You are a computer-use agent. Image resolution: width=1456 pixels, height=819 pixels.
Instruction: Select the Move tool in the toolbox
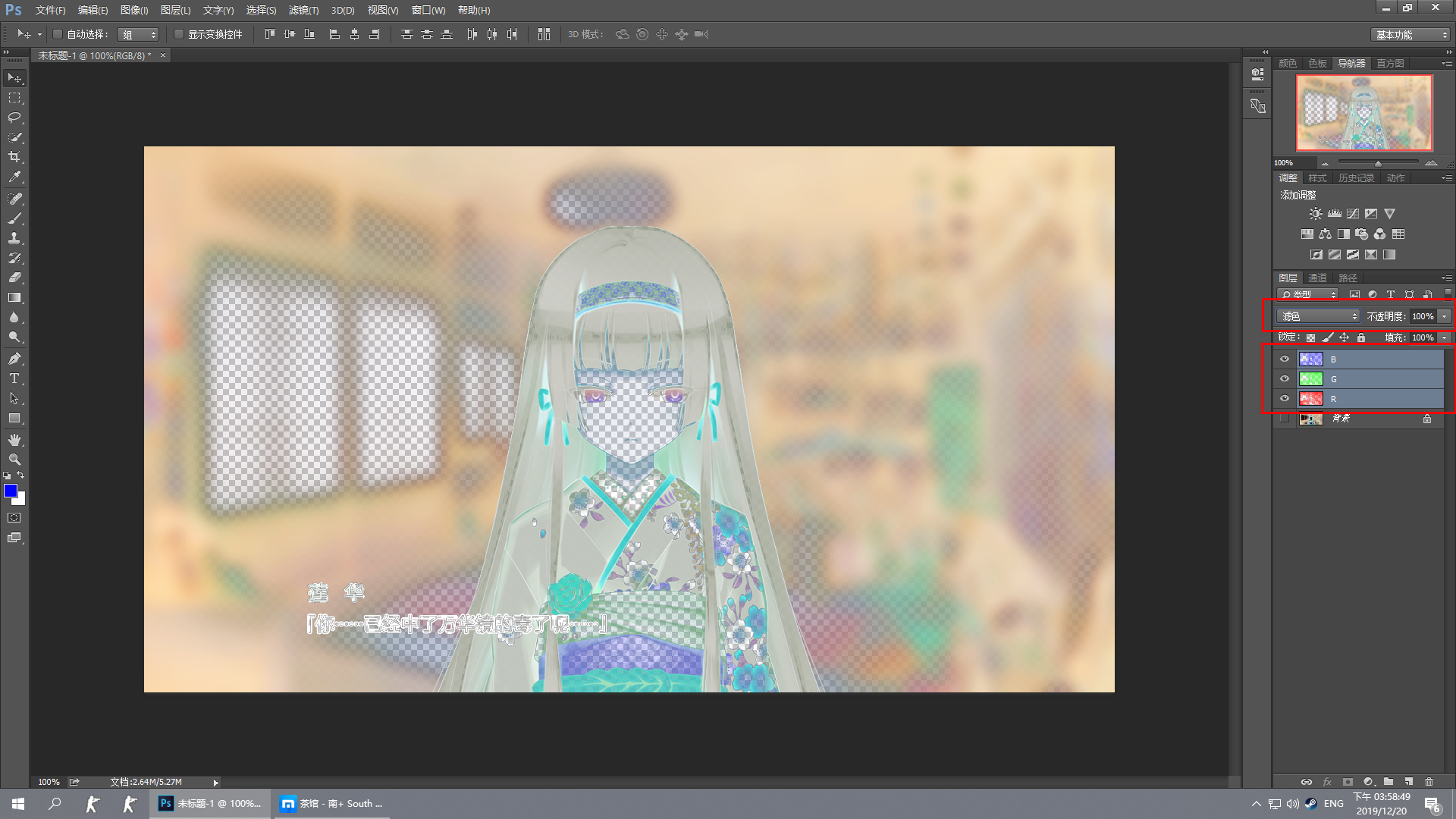14,78
